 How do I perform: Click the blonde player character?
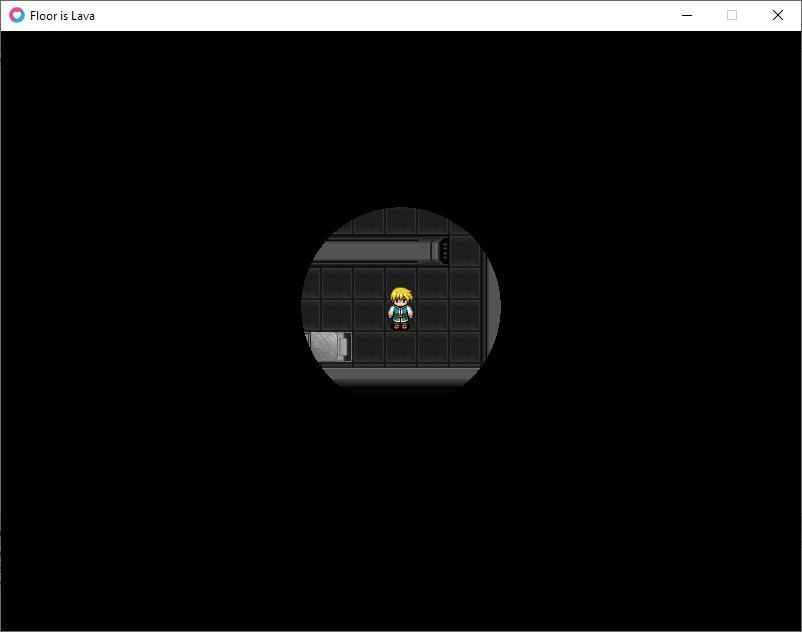point(401,308)
